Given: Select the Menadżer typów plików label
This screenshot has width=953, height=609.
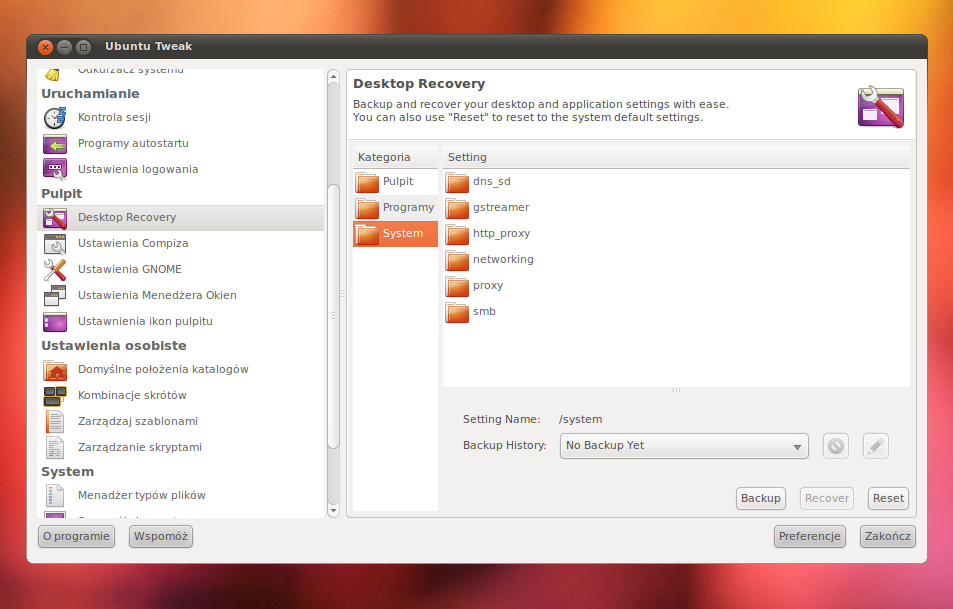Looking at the screenshot, I should (142, 495).
